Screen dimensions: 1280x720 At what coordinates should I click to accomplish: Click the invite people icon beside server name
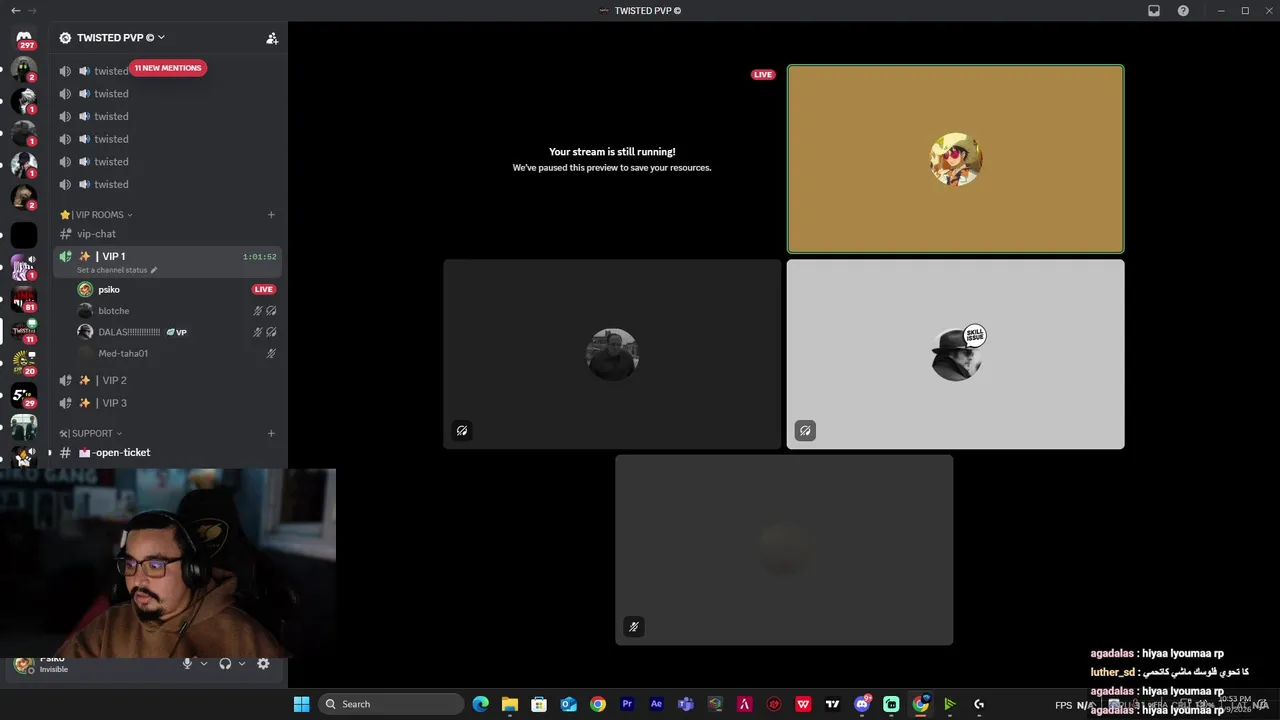[x=271, y=38]
